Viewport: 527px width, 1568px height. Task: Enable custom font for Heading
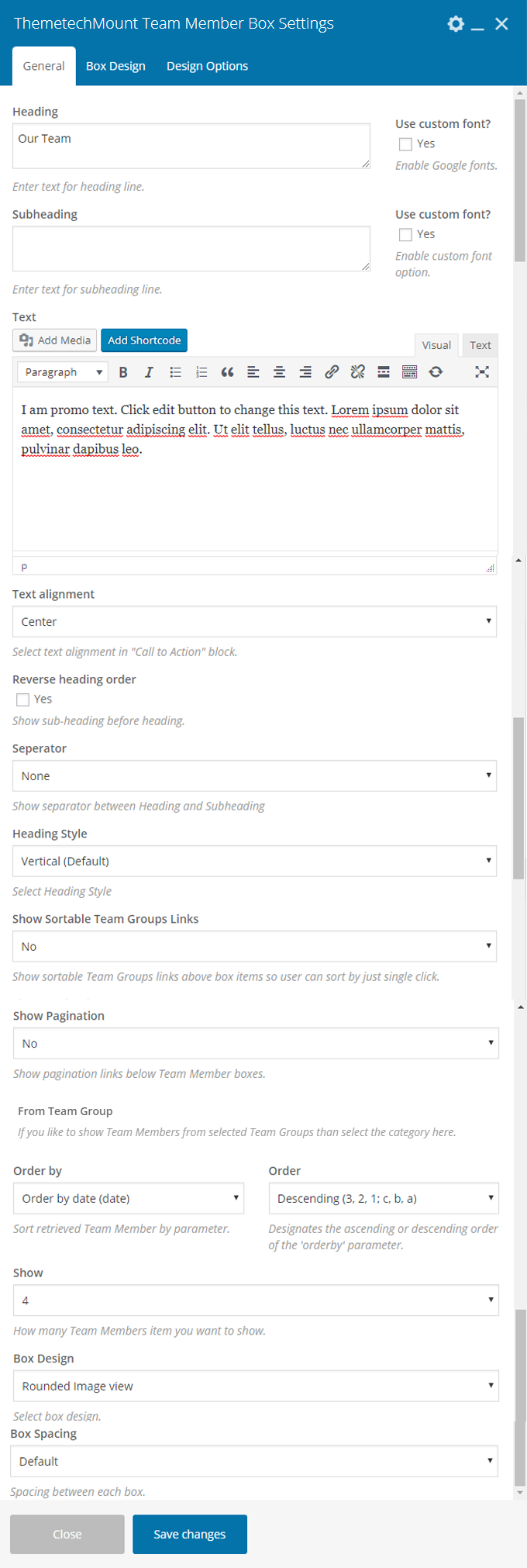coord(405,144)
